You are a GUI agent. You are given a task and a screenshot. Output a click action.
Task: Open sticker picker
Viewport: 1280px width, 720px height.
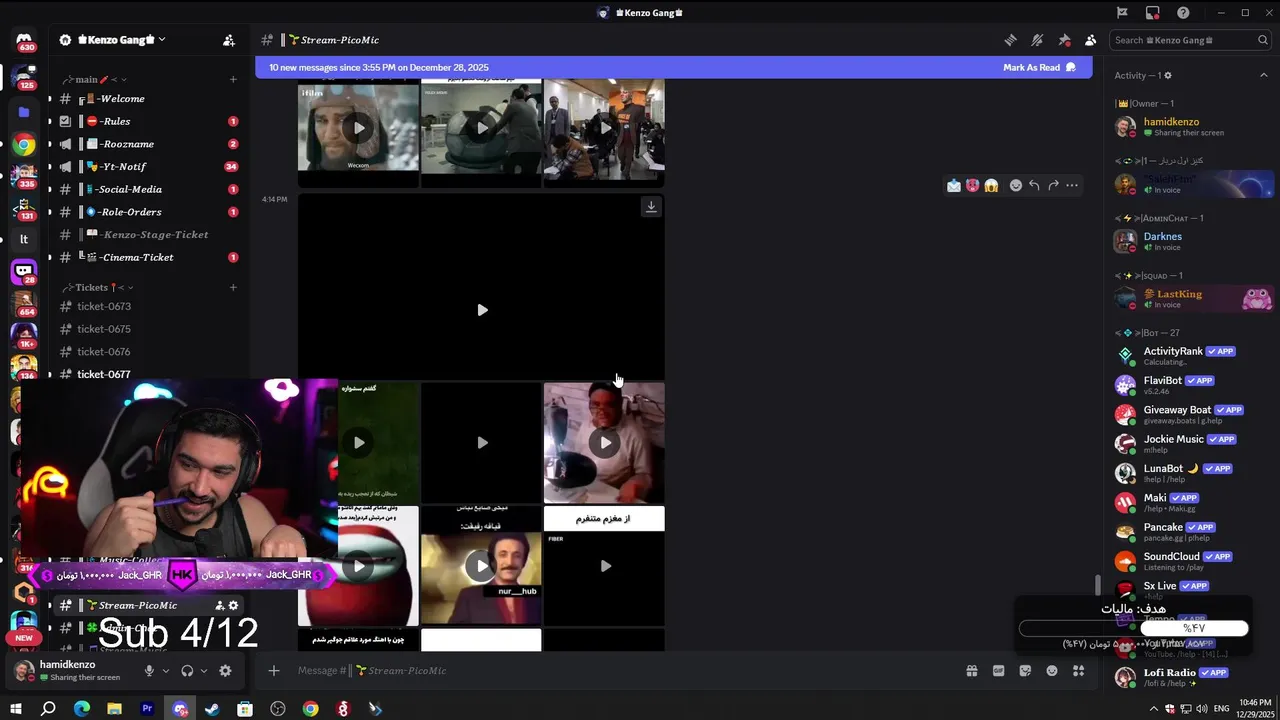click(1025, 671)
